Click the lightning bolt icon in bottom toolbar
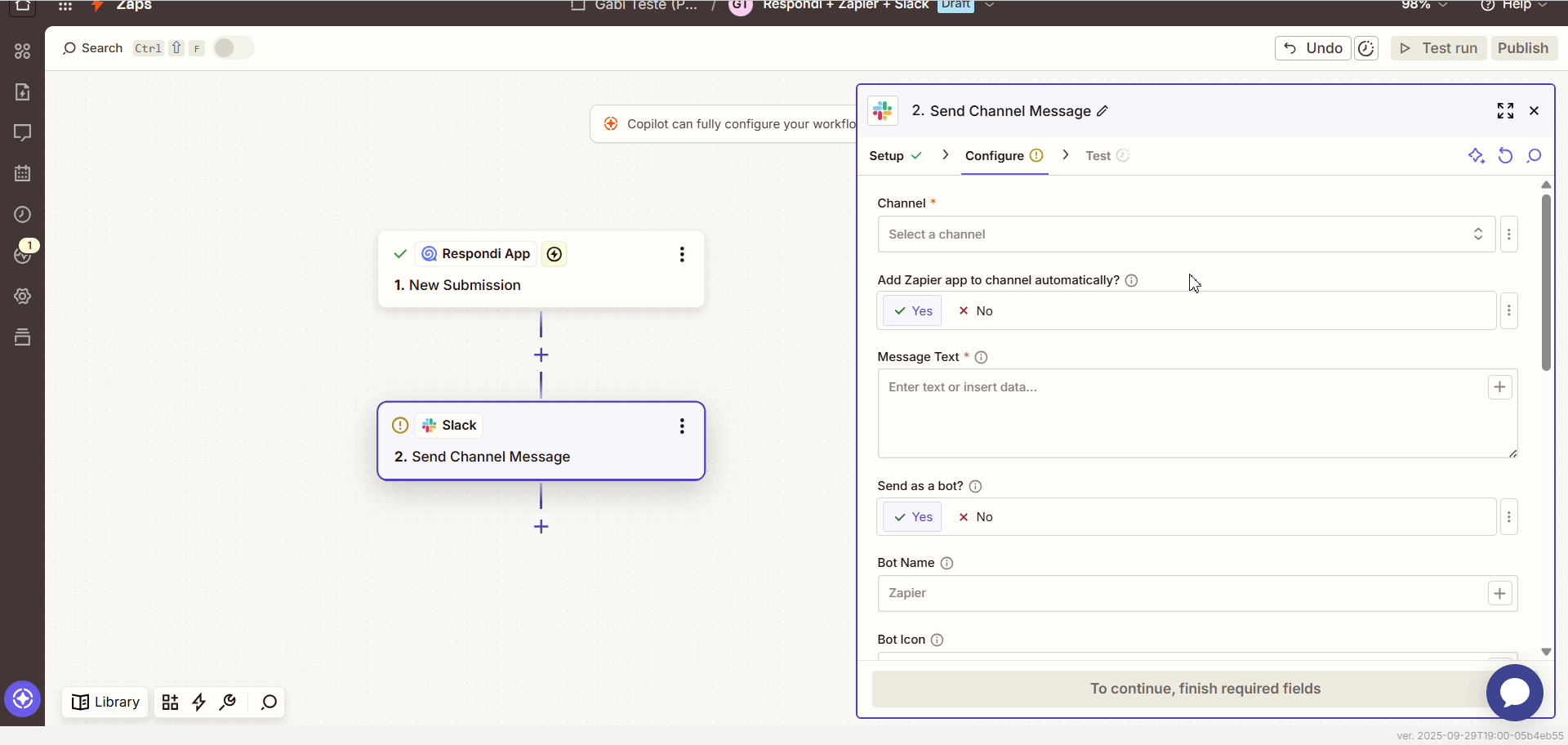The height and width of the screenshot is (745, 1568). pyautogui.click(x=199, y=702)
